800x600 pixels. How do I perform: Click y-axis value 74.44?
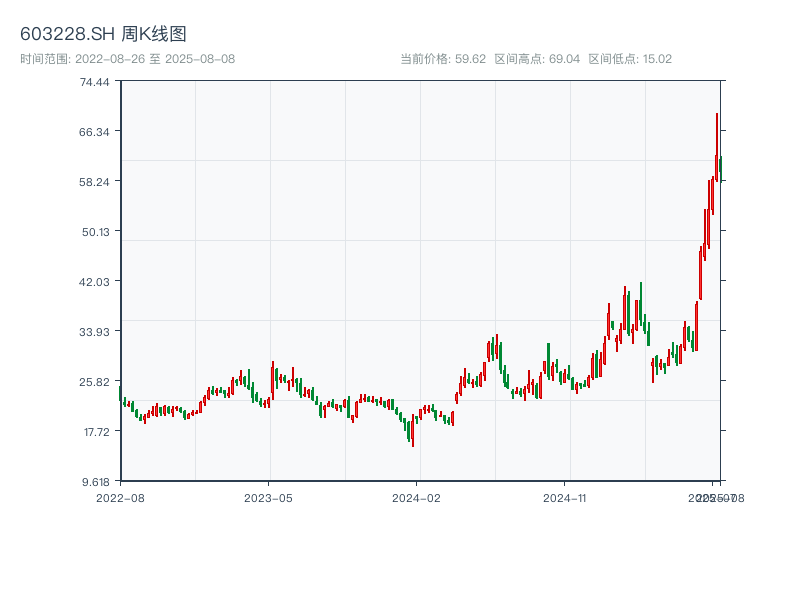[94, 82]
